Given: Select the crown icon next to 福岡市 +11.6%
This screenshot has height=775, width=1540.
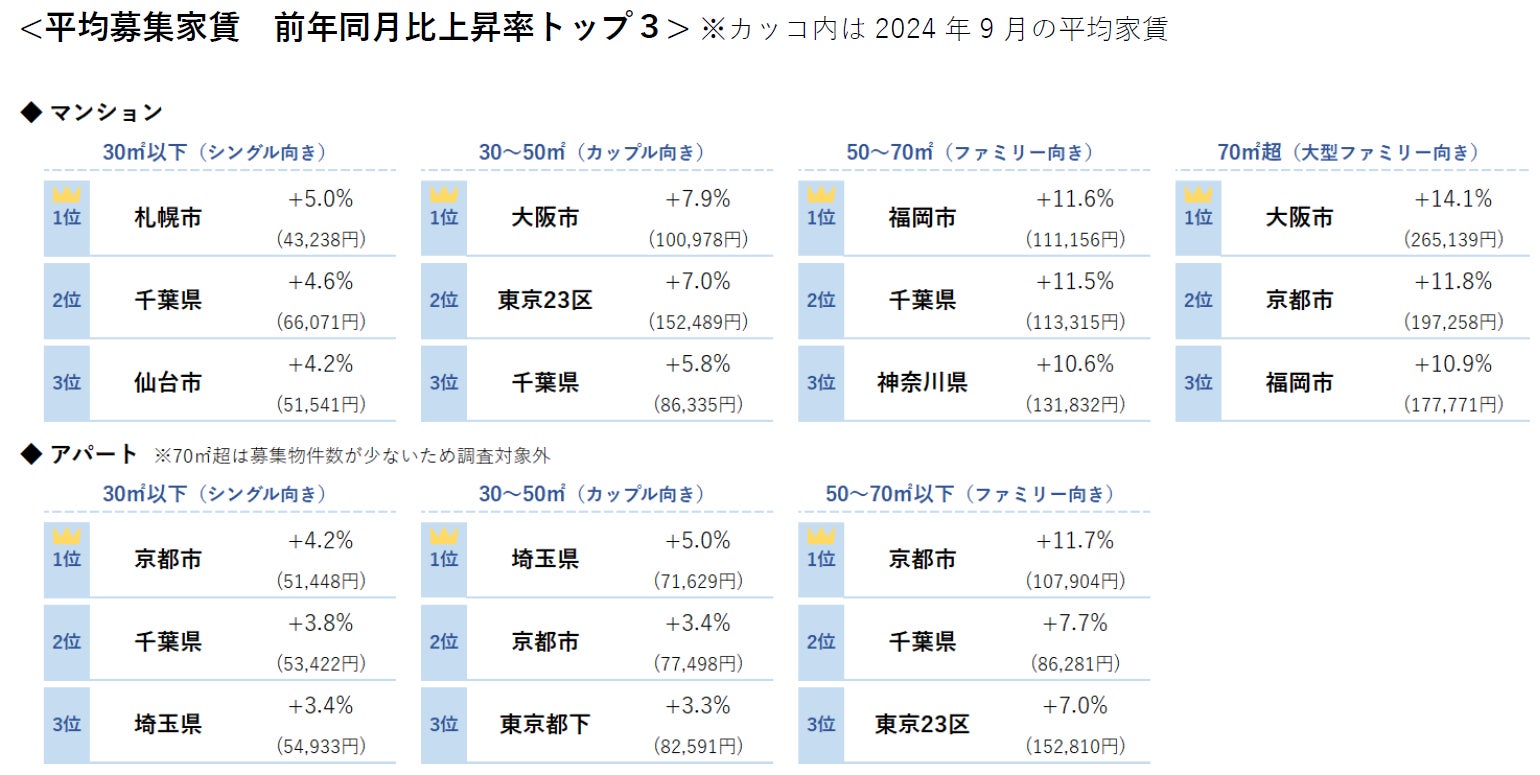Looking at the screenshot, I should [x=820, y=194].
